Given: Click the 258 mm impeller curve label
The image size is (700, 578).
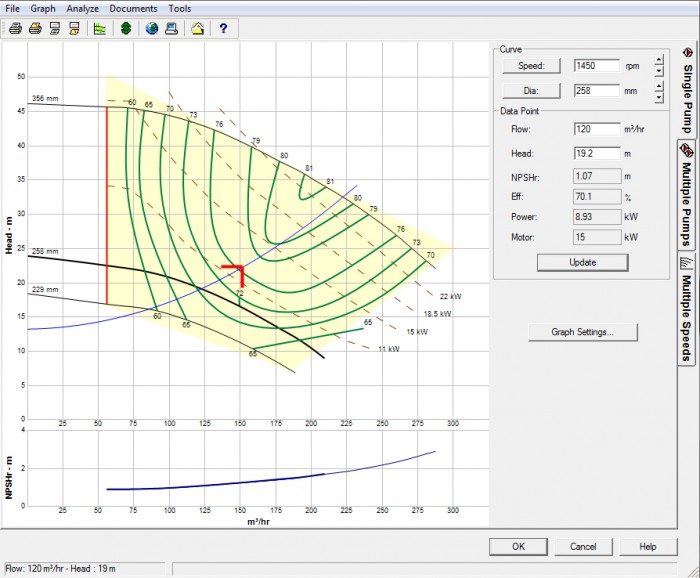Looking at the screenshot, I should coord(45,251).
